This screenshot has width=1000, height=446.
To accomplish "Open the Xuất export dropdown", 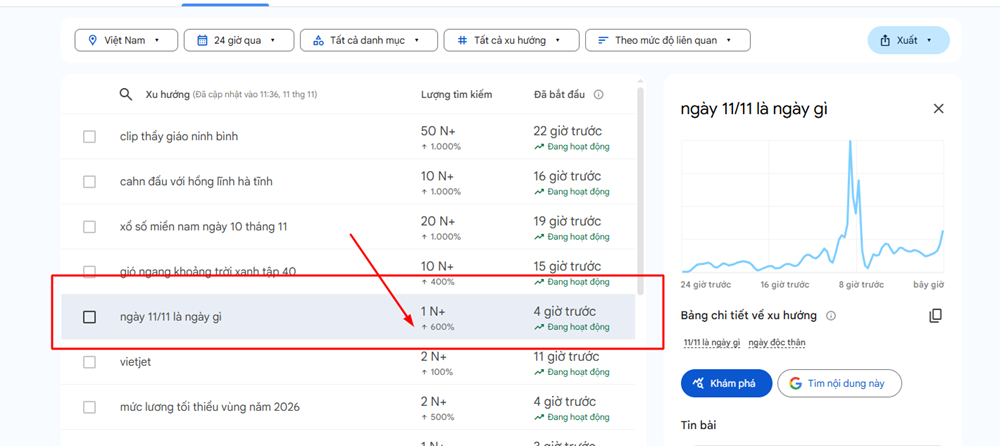I will [907, 40].
